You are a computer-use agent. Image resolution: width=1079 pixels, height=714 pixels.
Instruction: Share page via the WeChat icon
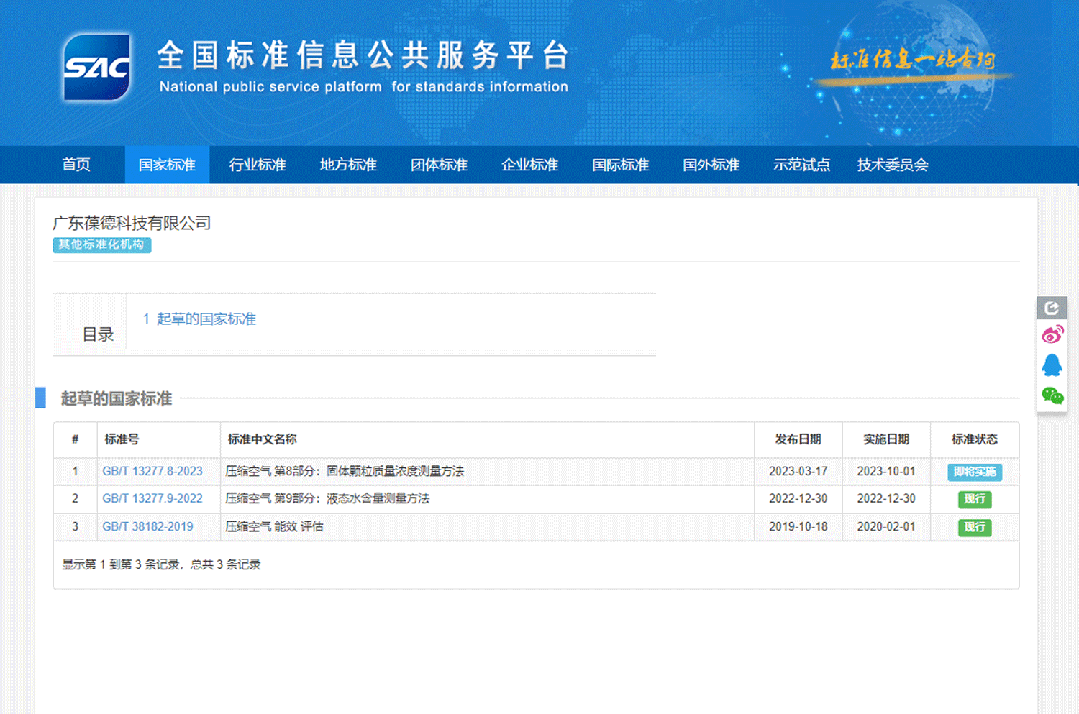(x=1051, y=394)
